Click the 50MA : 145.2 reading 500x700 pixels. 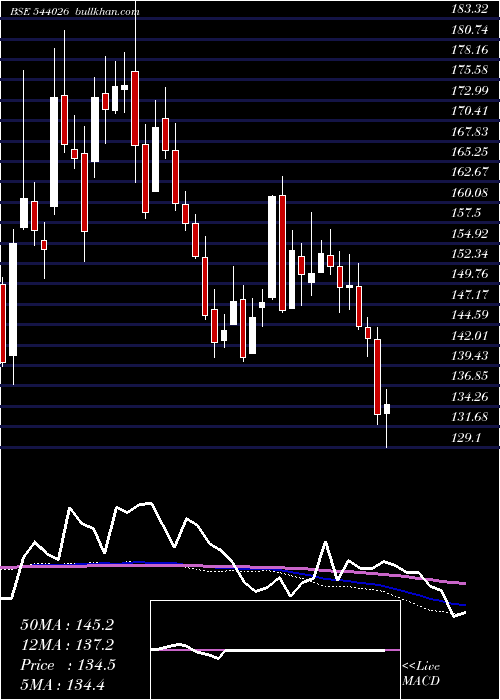tap(67, 625)
